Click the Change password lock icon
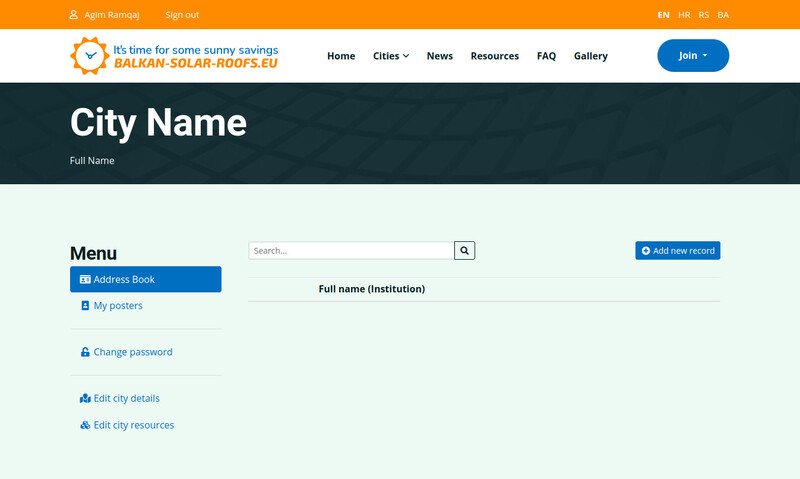The height and width of the screenshot is (479, 800). click(85, 352)
